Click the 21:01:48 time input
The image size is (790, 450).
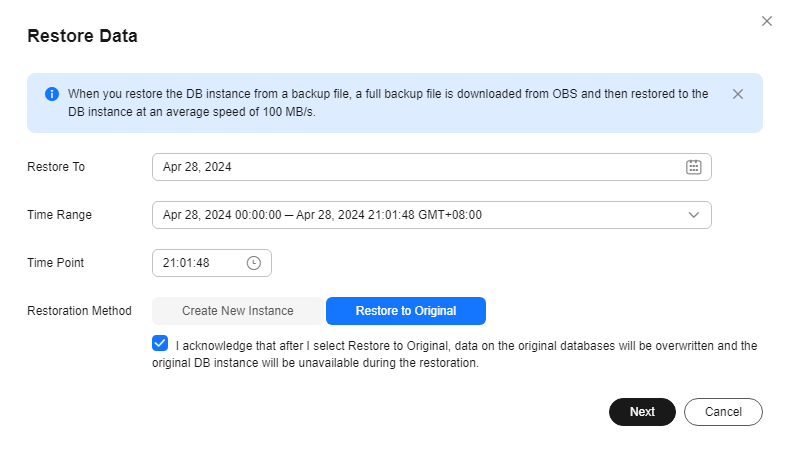click(x=200, y=263)
